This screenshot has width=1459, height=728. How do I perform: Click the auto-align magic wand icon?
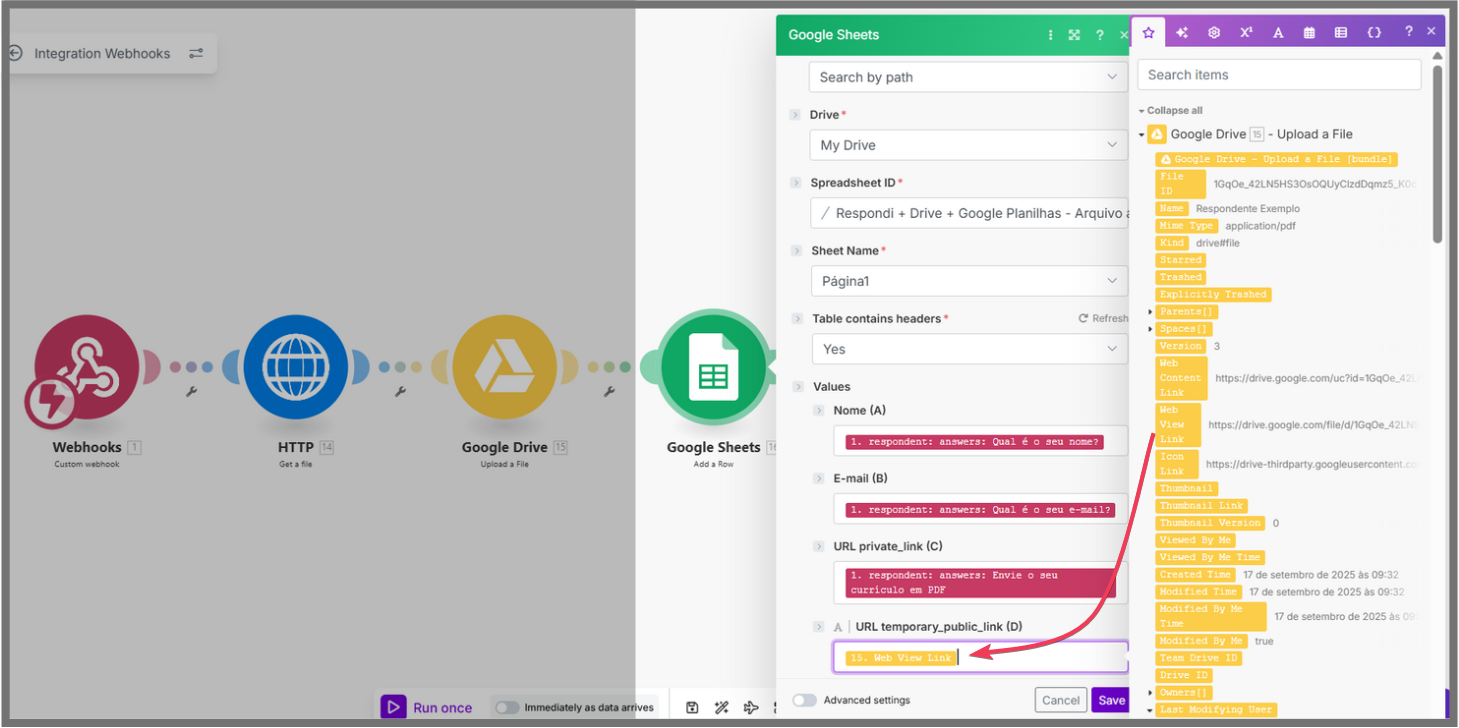(x=721, y=708)
